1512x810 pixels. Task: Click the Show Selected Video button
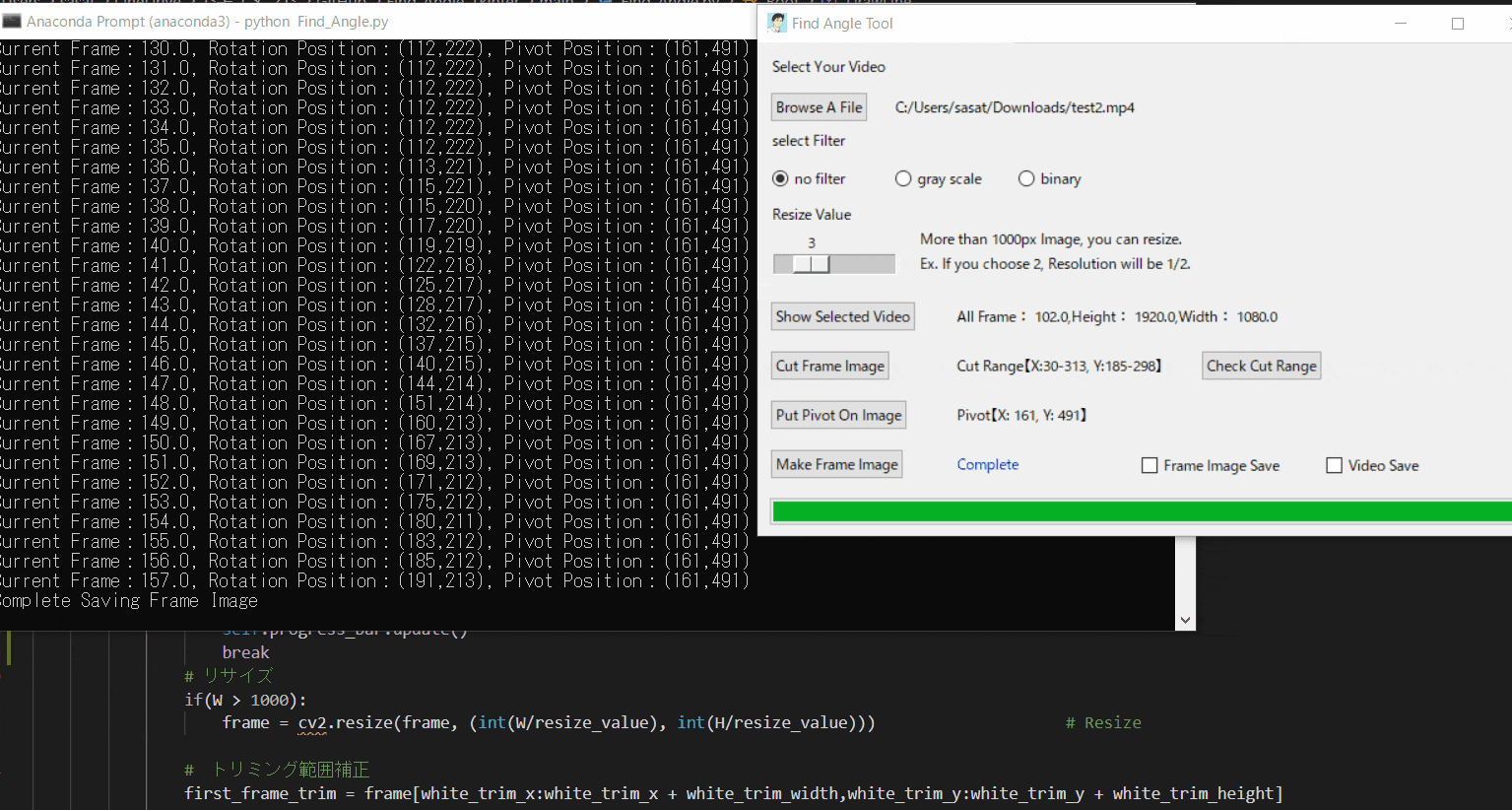coord(842,316)
